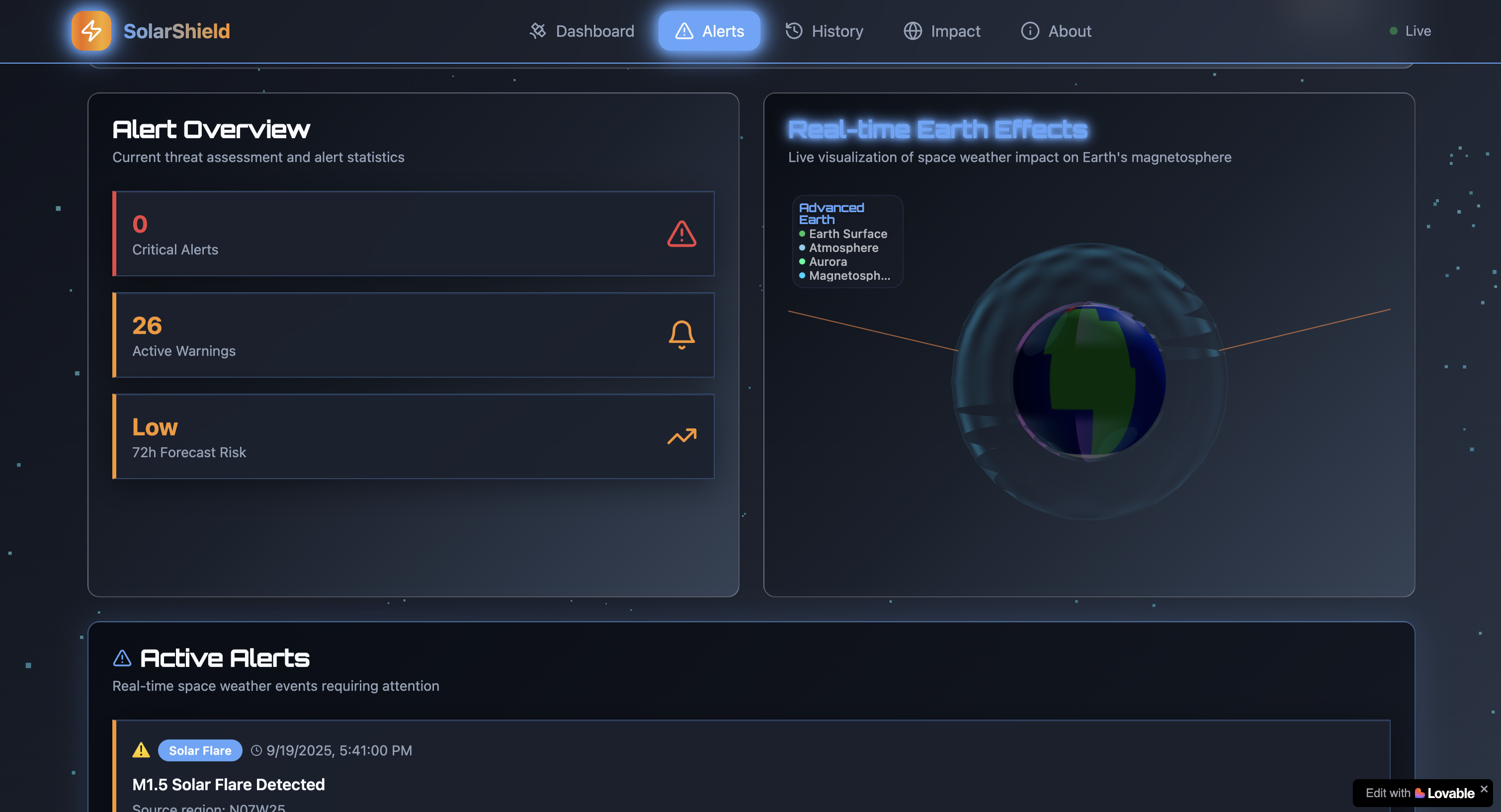The image size is (1501, 812).
Task: Click the Earth Surface legend green swatch
Action: (x=802, y=234)
